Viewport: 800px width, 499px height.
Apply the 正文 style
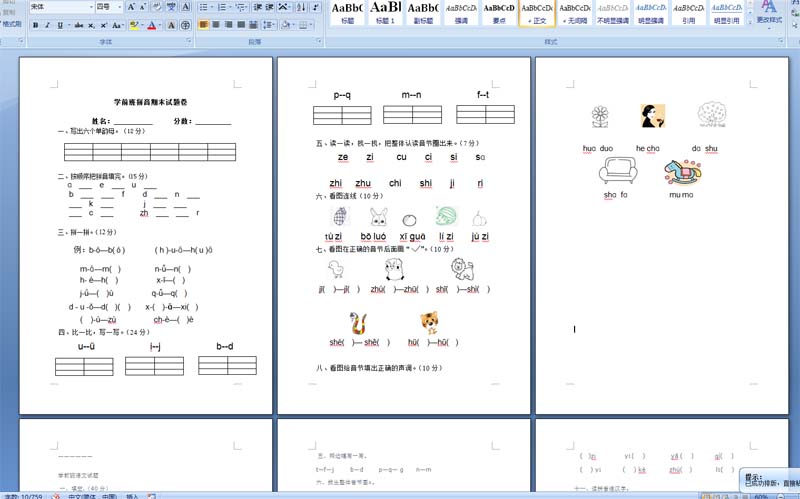click(x=537, y=13)
